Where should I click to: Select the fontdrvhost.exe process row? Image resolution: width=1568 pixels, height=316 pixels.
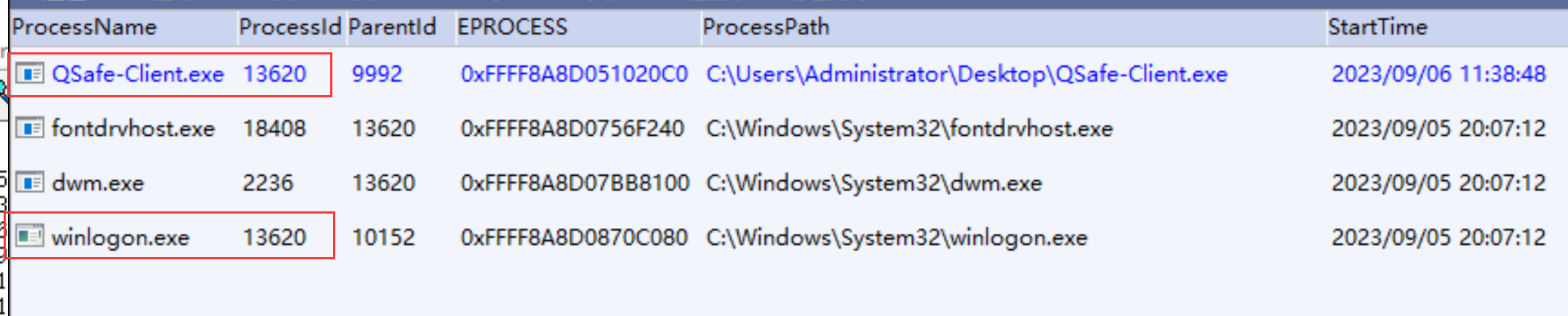(133, 129)
